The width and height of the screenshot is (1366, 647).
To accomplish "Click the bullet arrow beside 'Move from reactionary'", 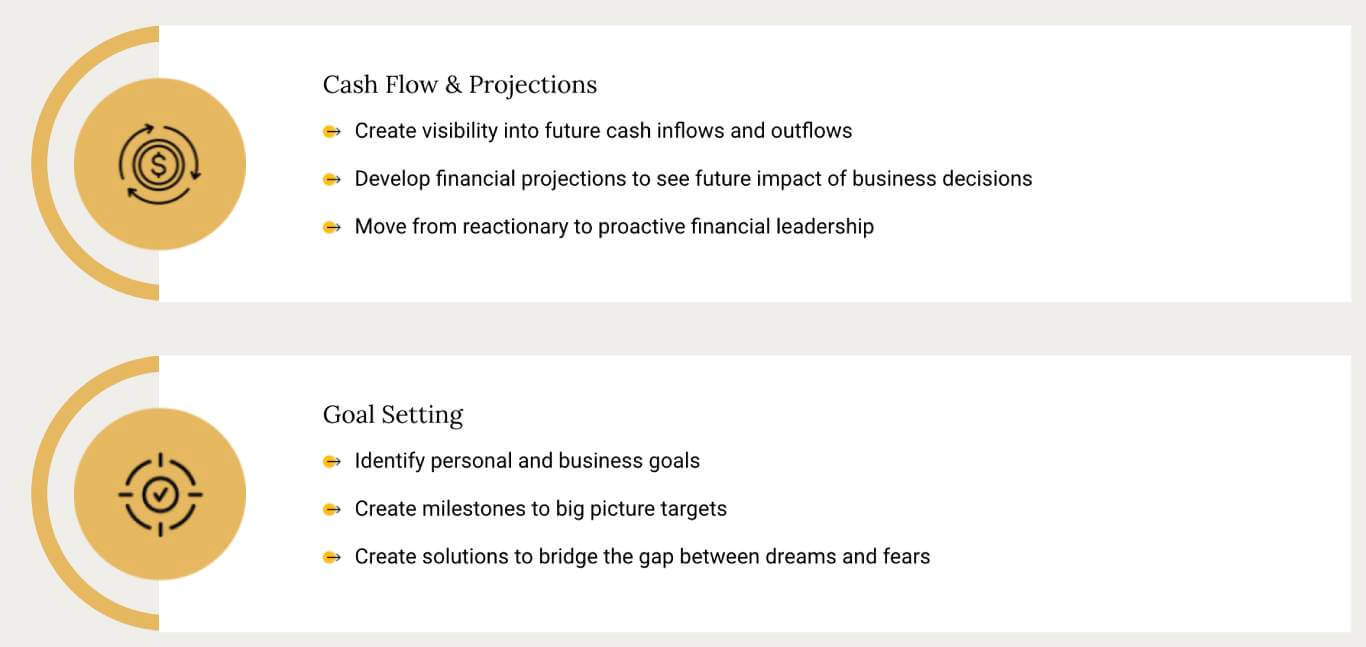I will click(332, 227).
